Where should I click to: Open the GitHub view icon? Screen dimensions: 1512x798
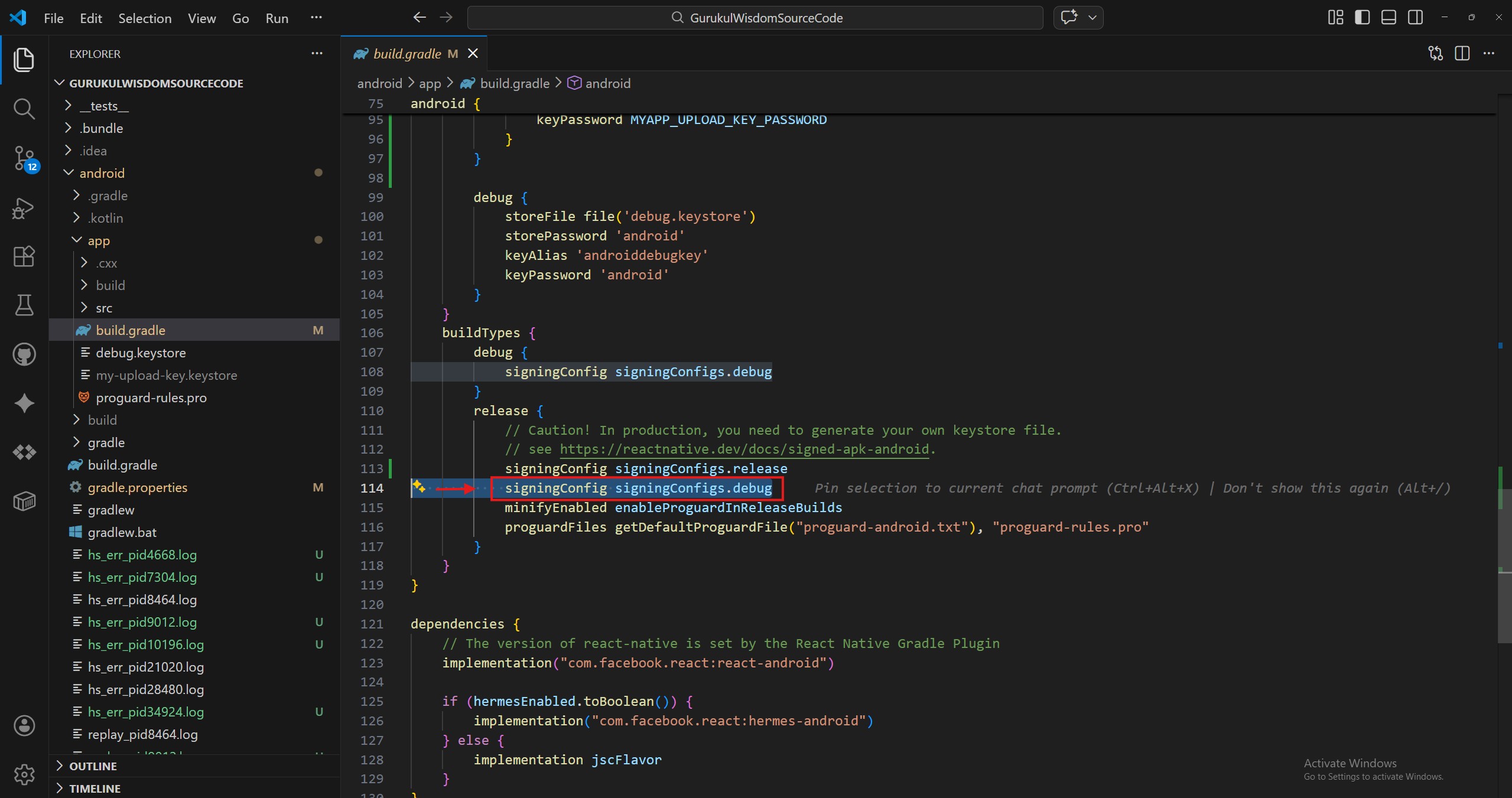pos(24,354)
